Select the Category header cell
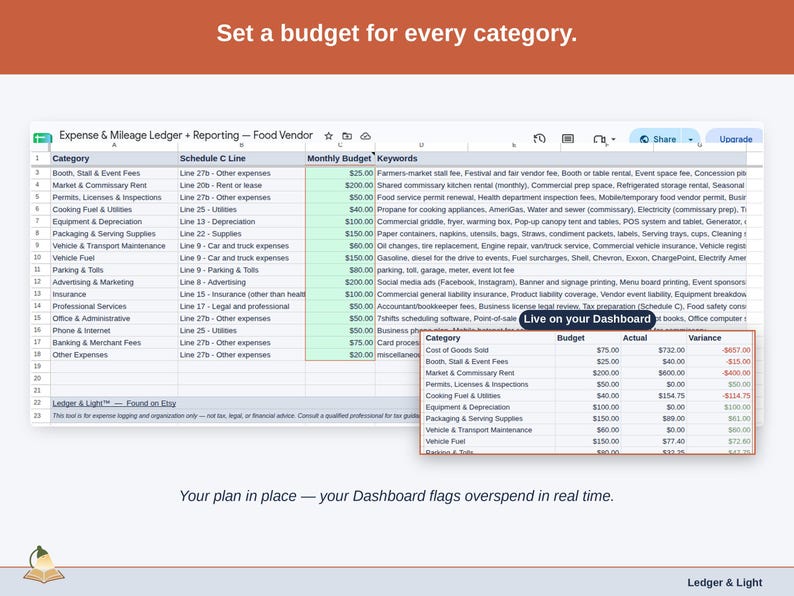This screenshot has width=794, height=596. tap(114, 158)
